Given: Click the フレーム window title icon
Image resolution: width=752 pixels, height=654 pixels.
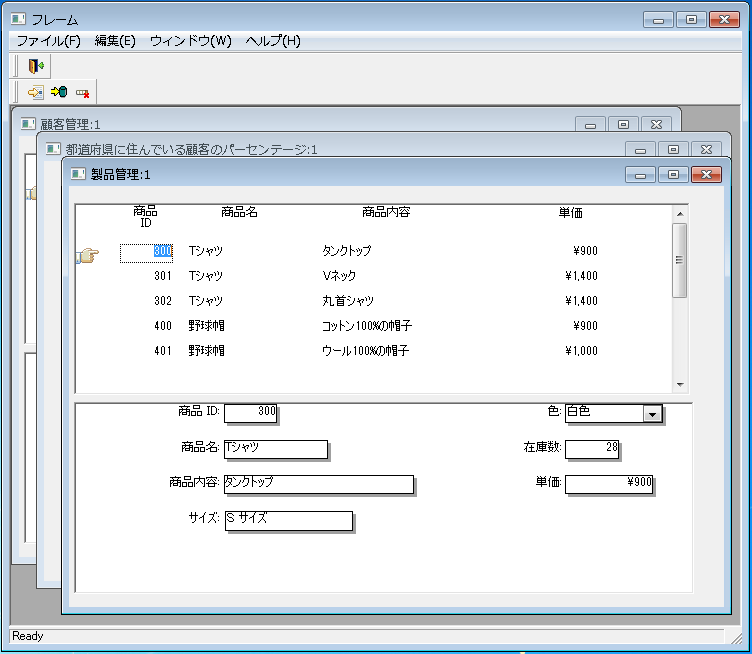Looking at the screenshot, I should pos(18,20).
